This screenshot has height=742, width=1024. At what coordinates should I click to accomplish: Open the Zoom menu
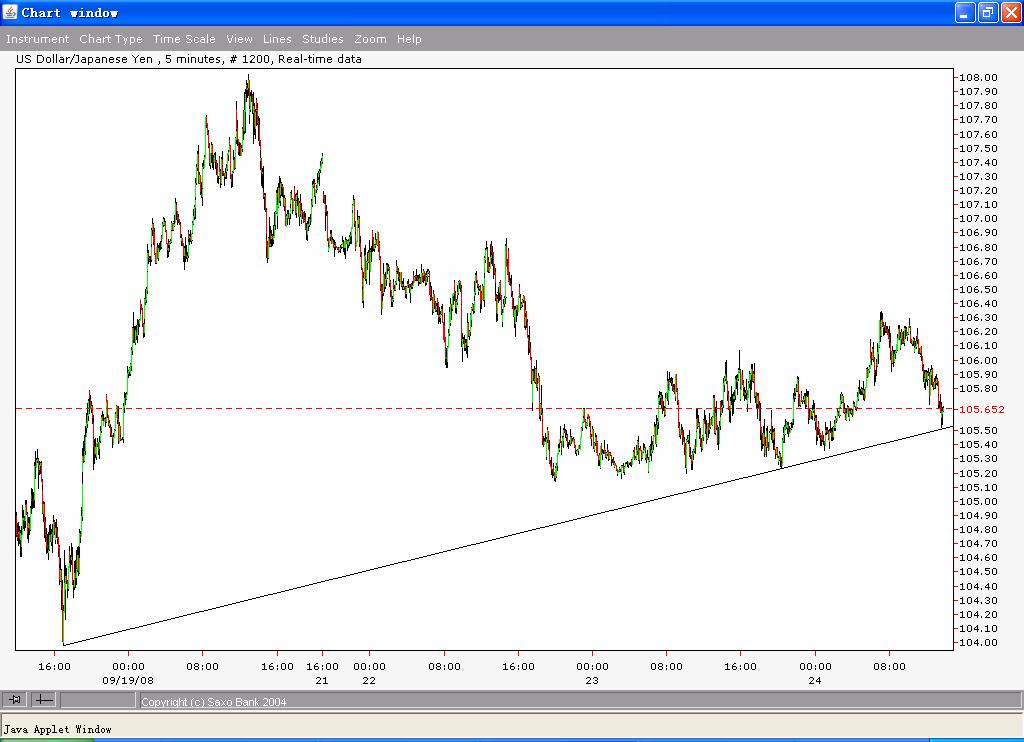[370, 39]
